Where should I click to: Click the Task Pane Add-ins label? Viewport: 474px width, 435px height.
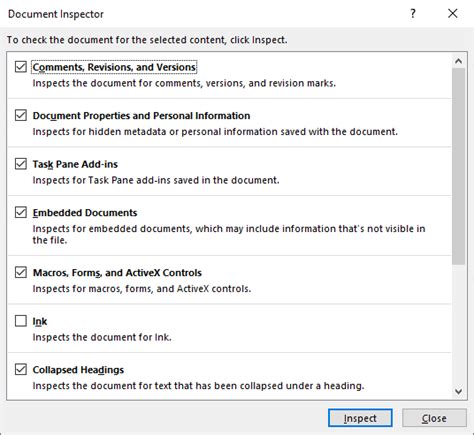click(x=75, y=164)
